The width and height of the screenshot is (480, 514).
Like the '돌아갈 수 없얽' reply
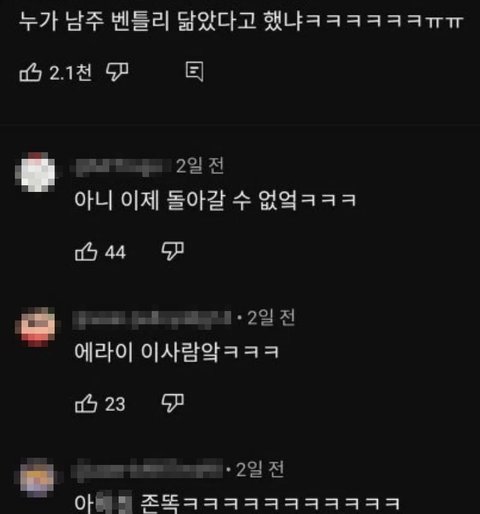[x=86, y=252]
